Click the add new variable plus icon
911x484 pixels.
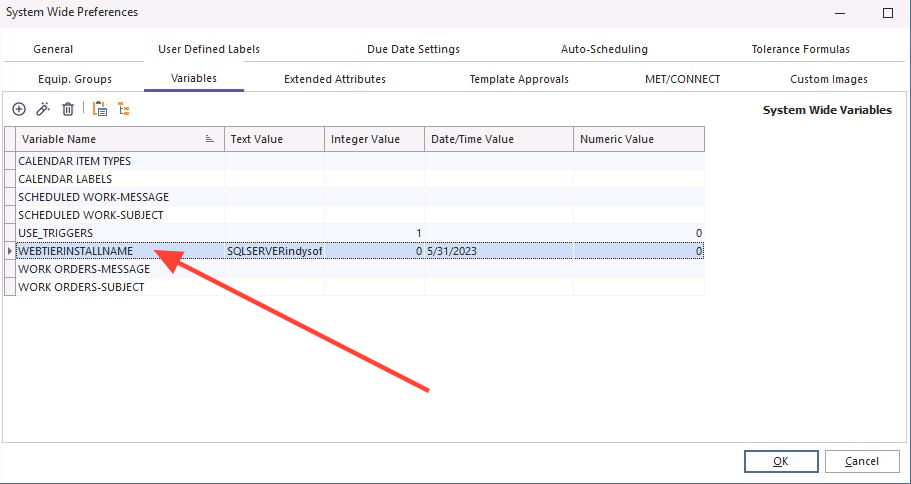pos(19,109)
